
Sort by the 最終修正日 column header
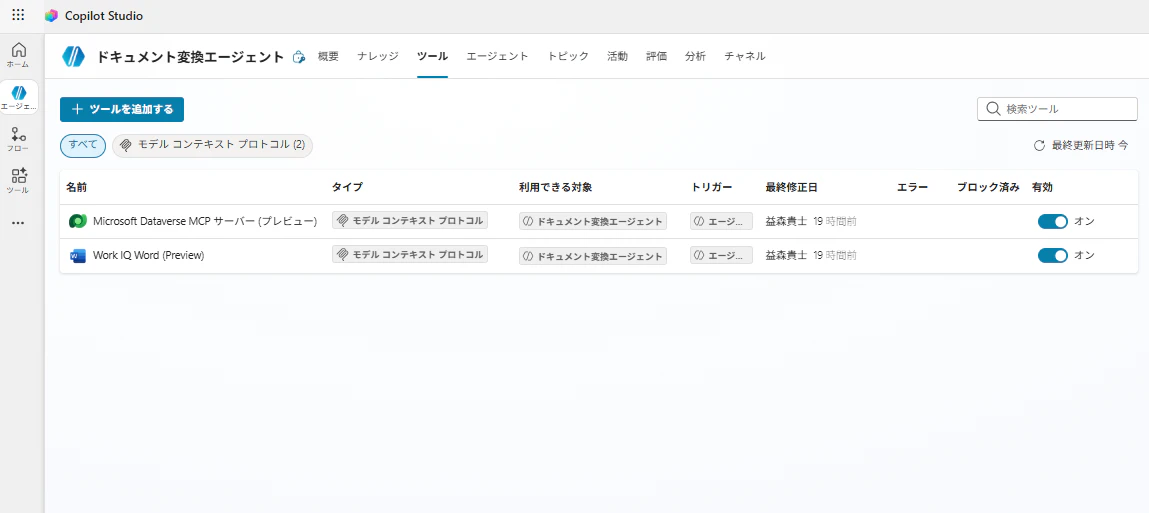click(x=791, y=188)
